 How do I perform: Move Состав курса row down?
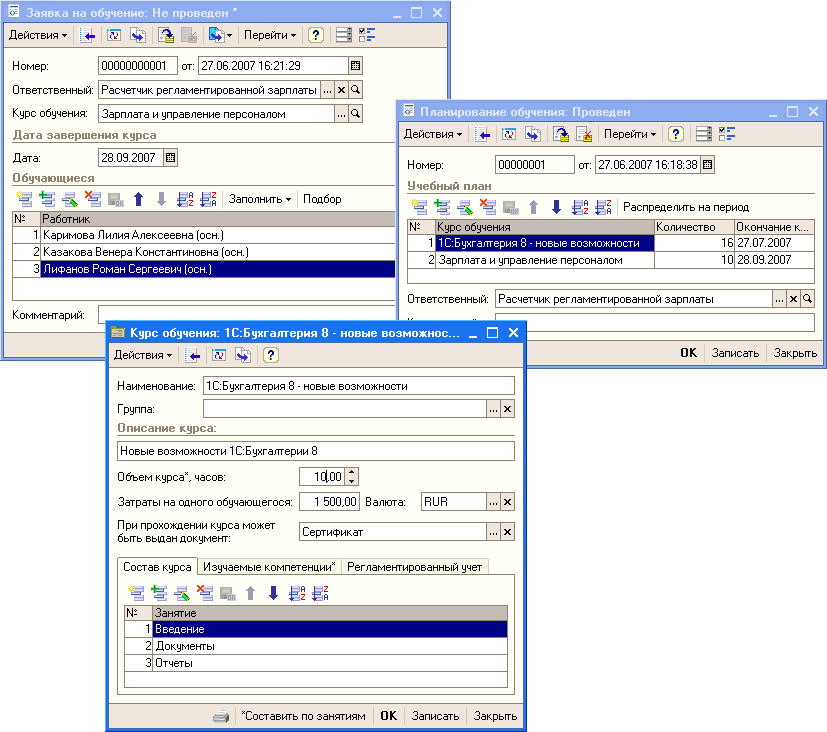[273, 593]
